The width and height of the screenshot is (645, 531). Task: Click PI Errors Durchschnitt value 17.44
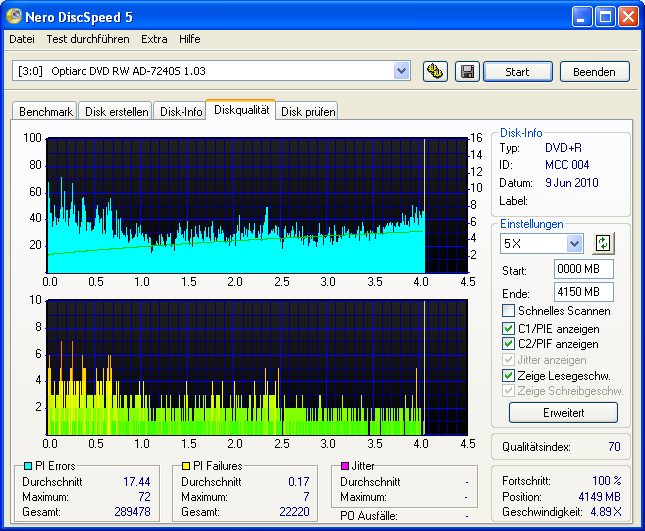coord(137,482)
